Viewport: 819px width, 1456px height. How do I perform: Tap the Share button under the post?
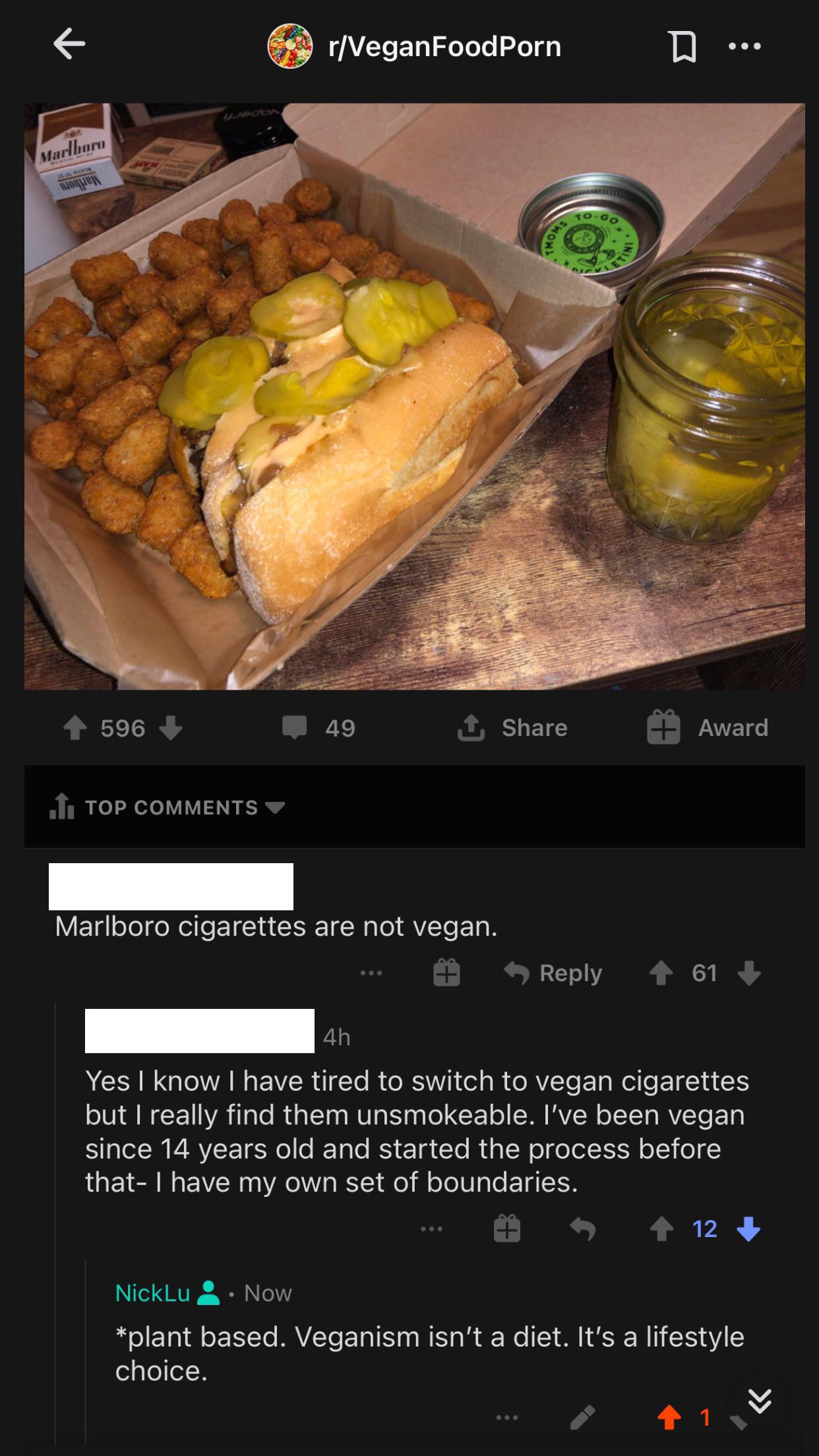[513, 727]
